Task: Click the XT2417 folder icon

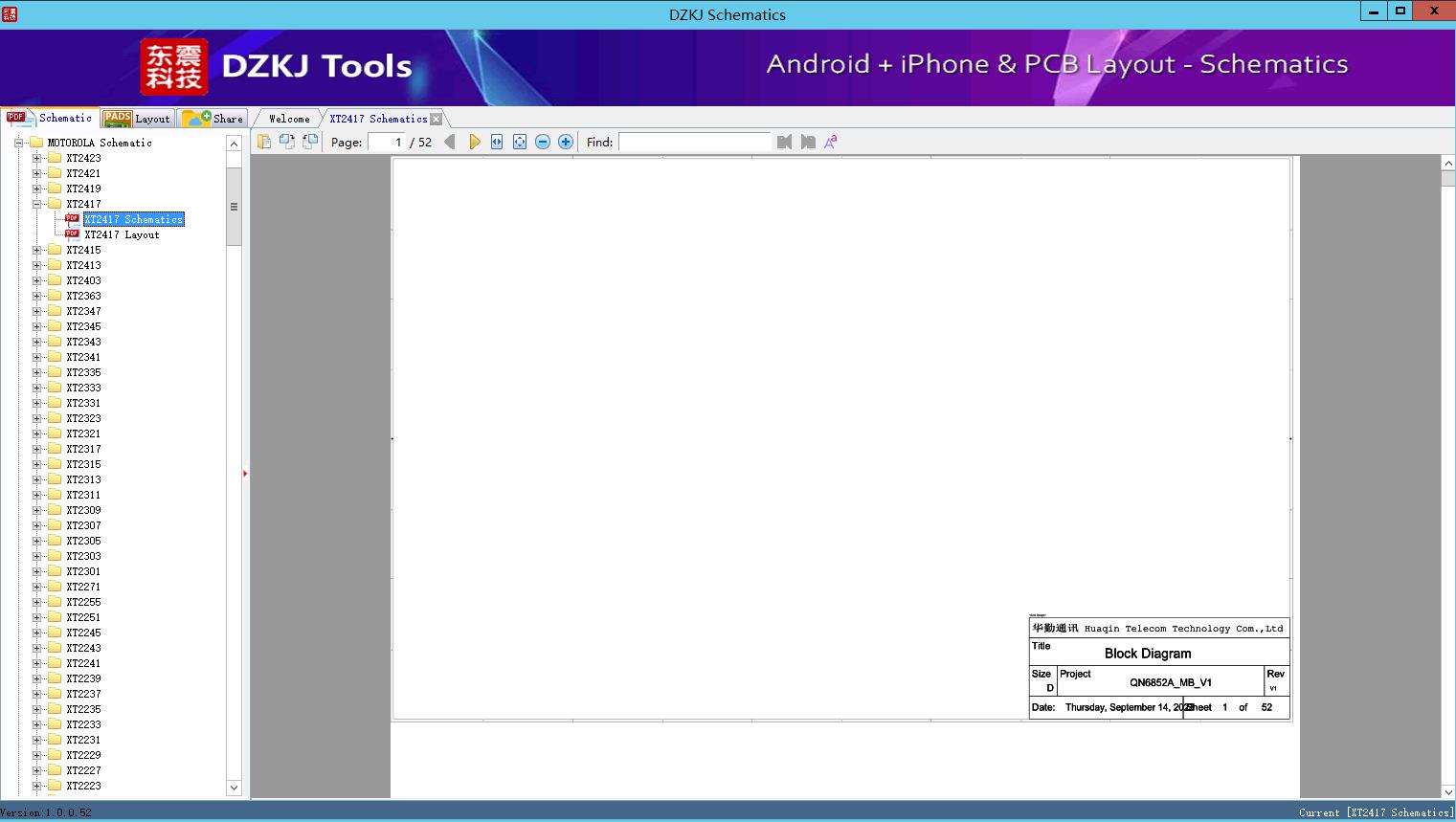Action: tap(55, 204)
